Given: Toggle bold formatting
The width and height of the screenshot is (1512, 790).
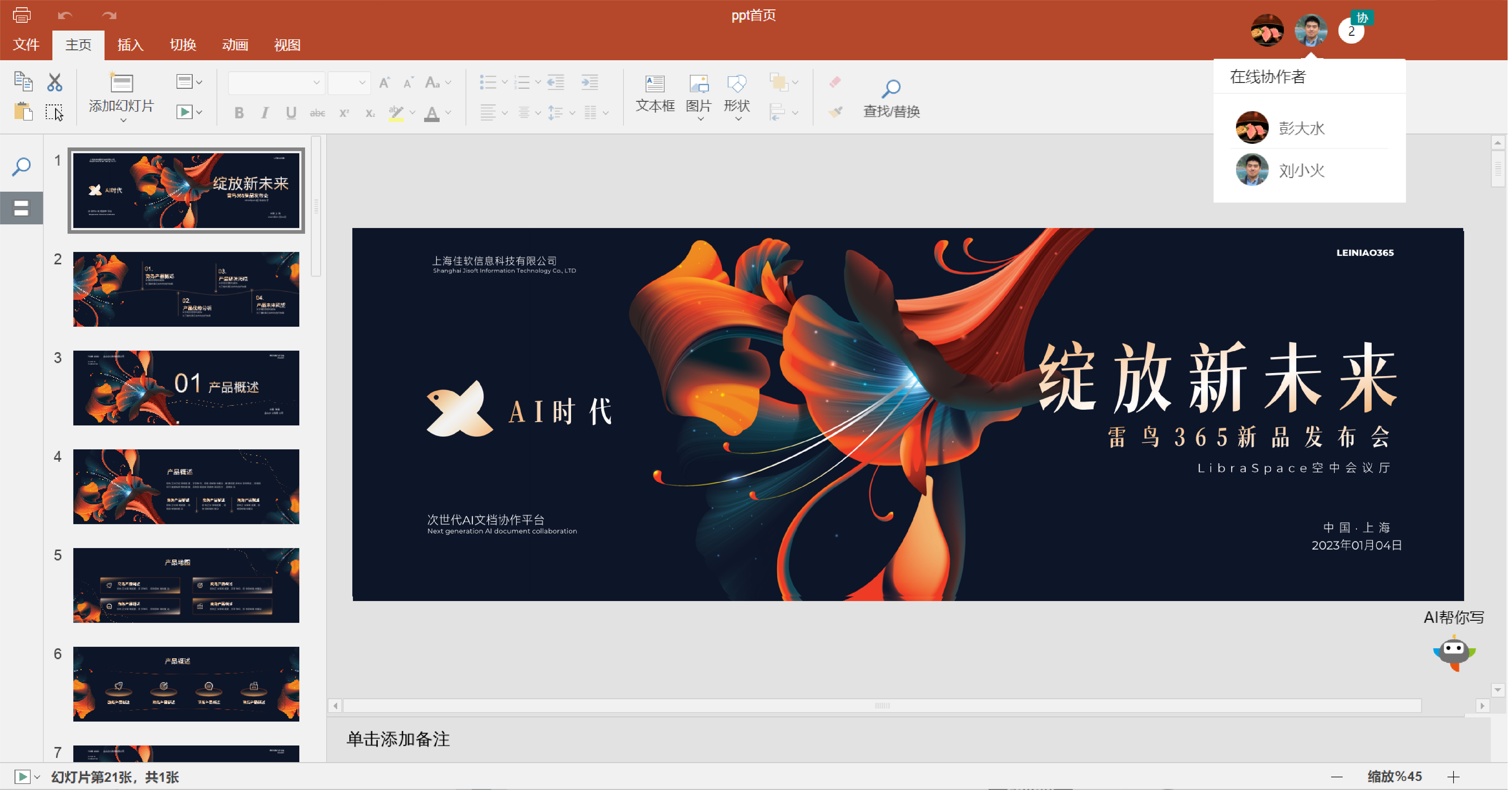Looking at the screenshot, I should (239, 113).
